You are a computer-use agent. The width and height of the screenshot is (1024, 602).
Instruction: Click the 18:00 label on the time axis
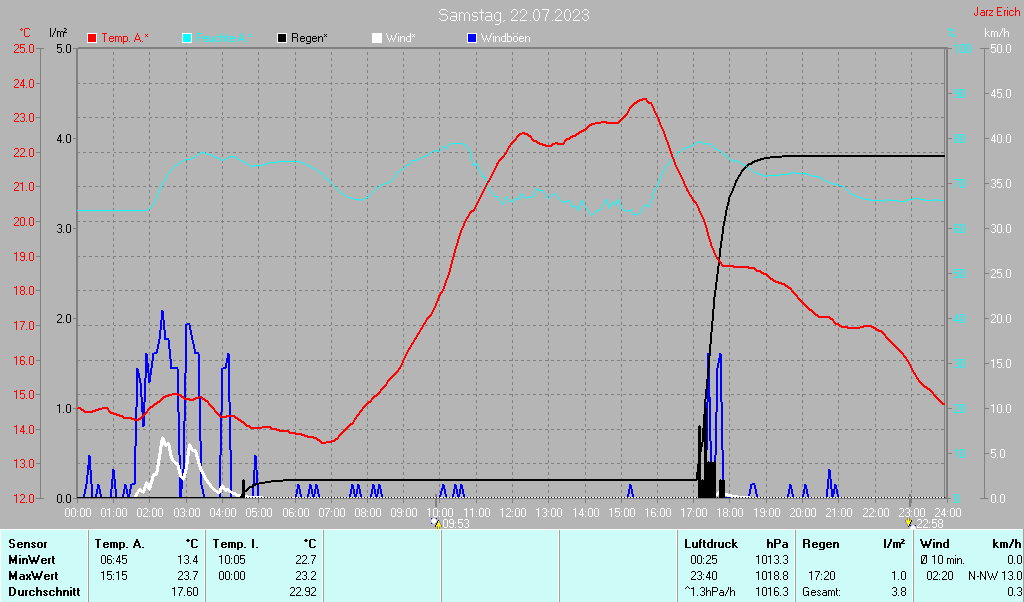730,513
